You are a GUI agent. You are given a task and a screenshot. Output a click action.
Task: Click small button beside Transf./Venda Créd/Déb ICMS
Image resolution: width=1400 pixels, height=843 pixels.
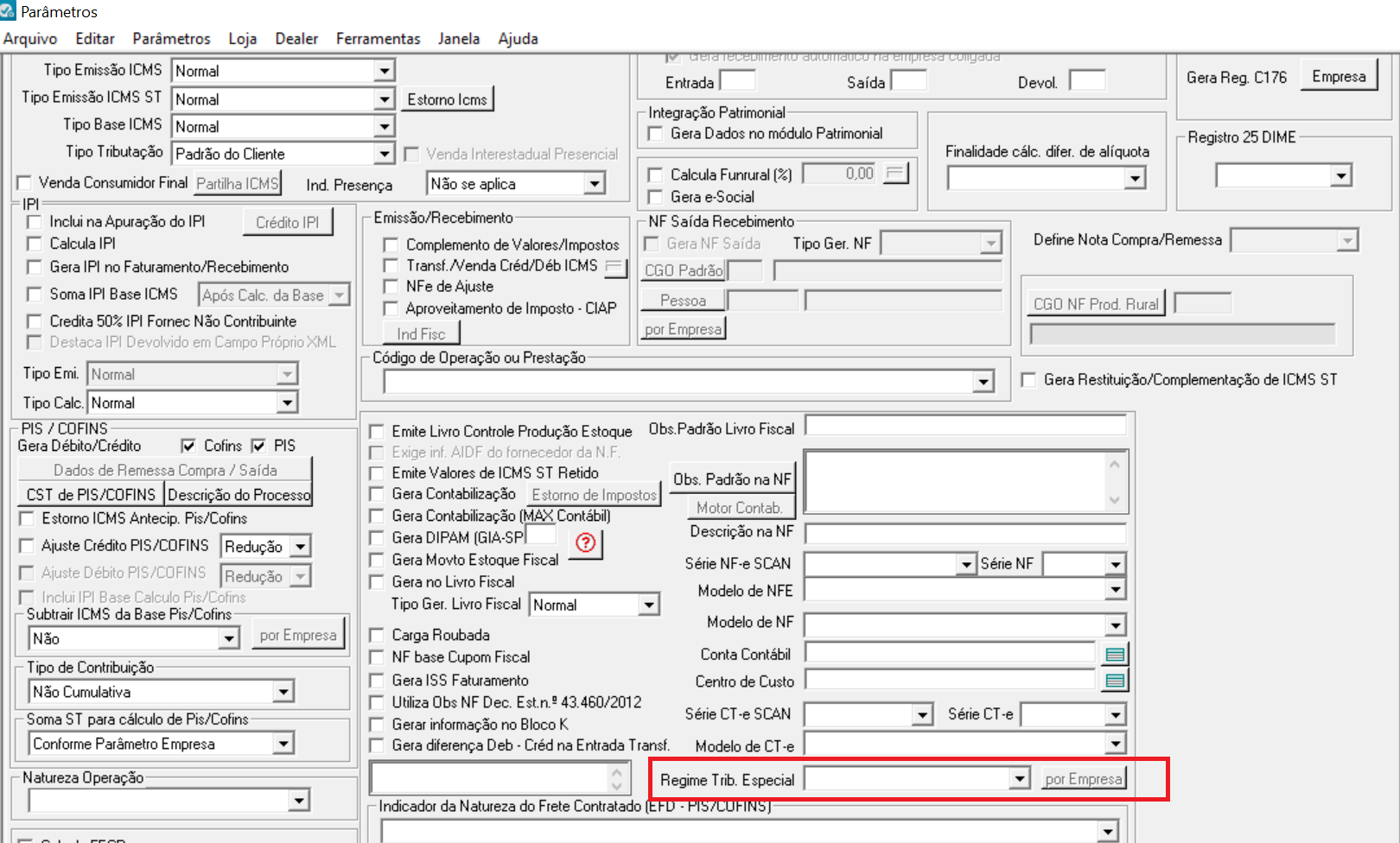coord(615,267)
